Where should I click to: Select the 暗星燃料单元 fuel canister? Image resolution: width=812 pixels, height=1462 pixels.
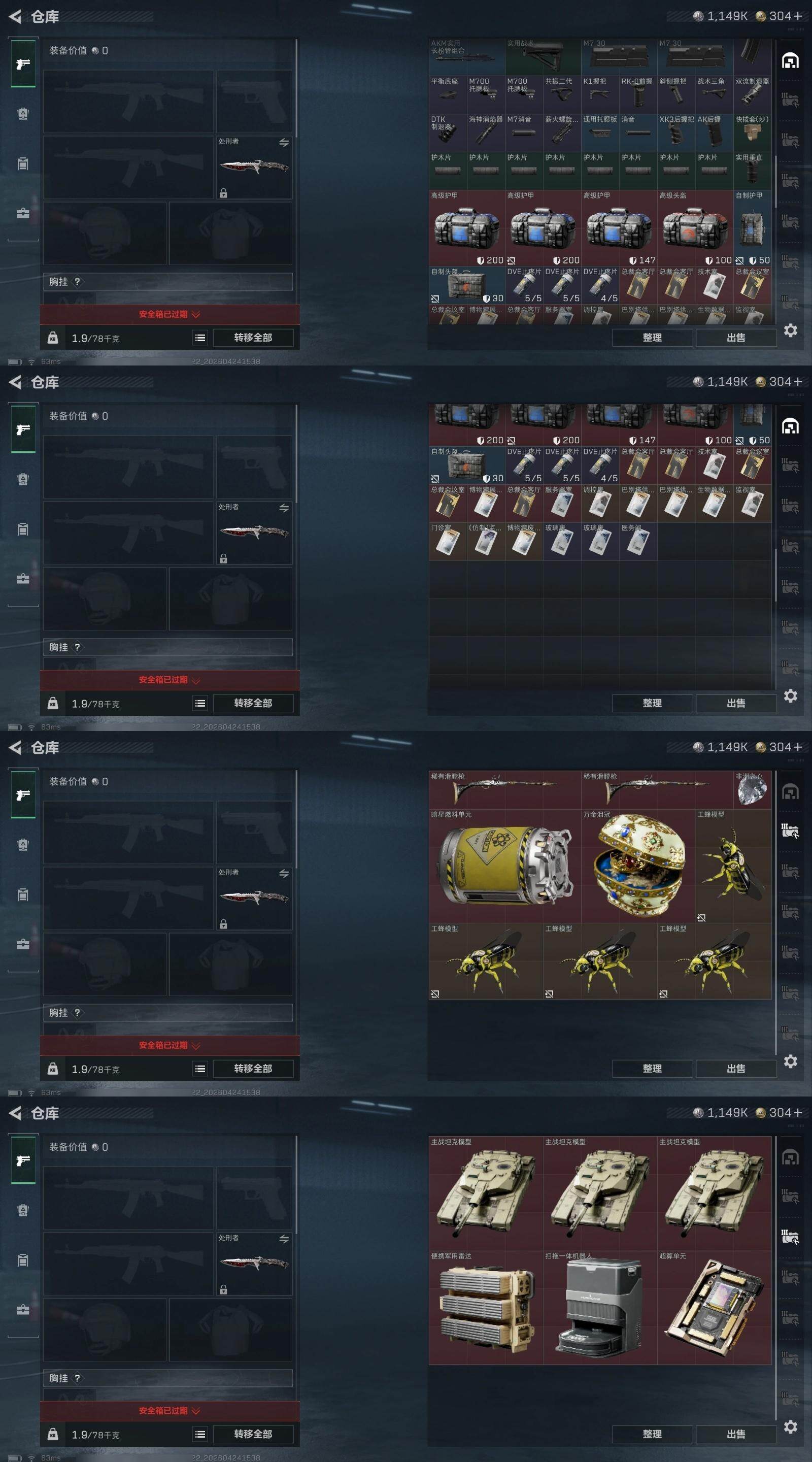coord(505,866)
